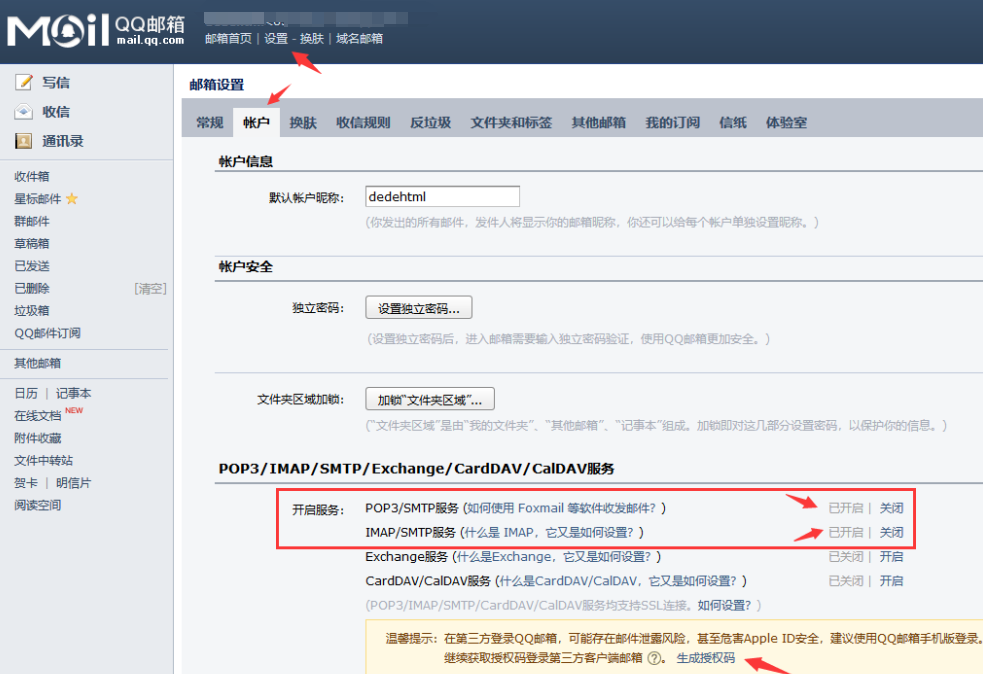Click the 换肤 link in the header
983x674 pixels.
click(x=312, y=39)
